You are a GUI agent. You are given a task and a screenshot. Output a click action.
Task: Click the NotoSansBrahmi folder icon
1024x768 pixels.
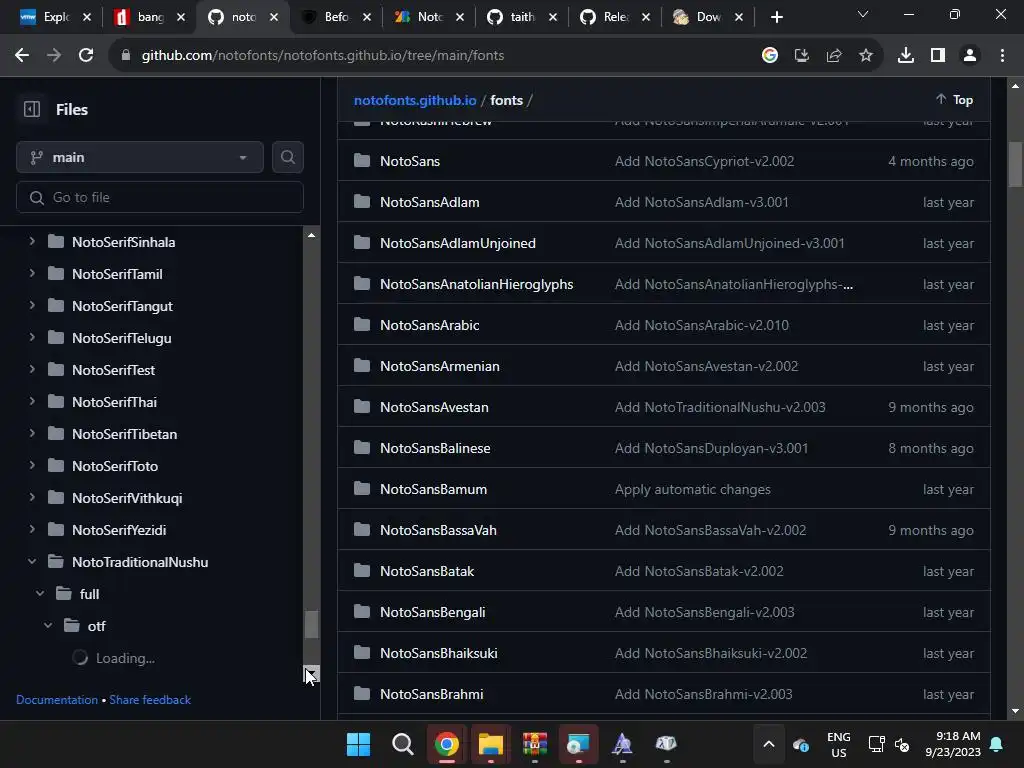[x=362, y=694]
